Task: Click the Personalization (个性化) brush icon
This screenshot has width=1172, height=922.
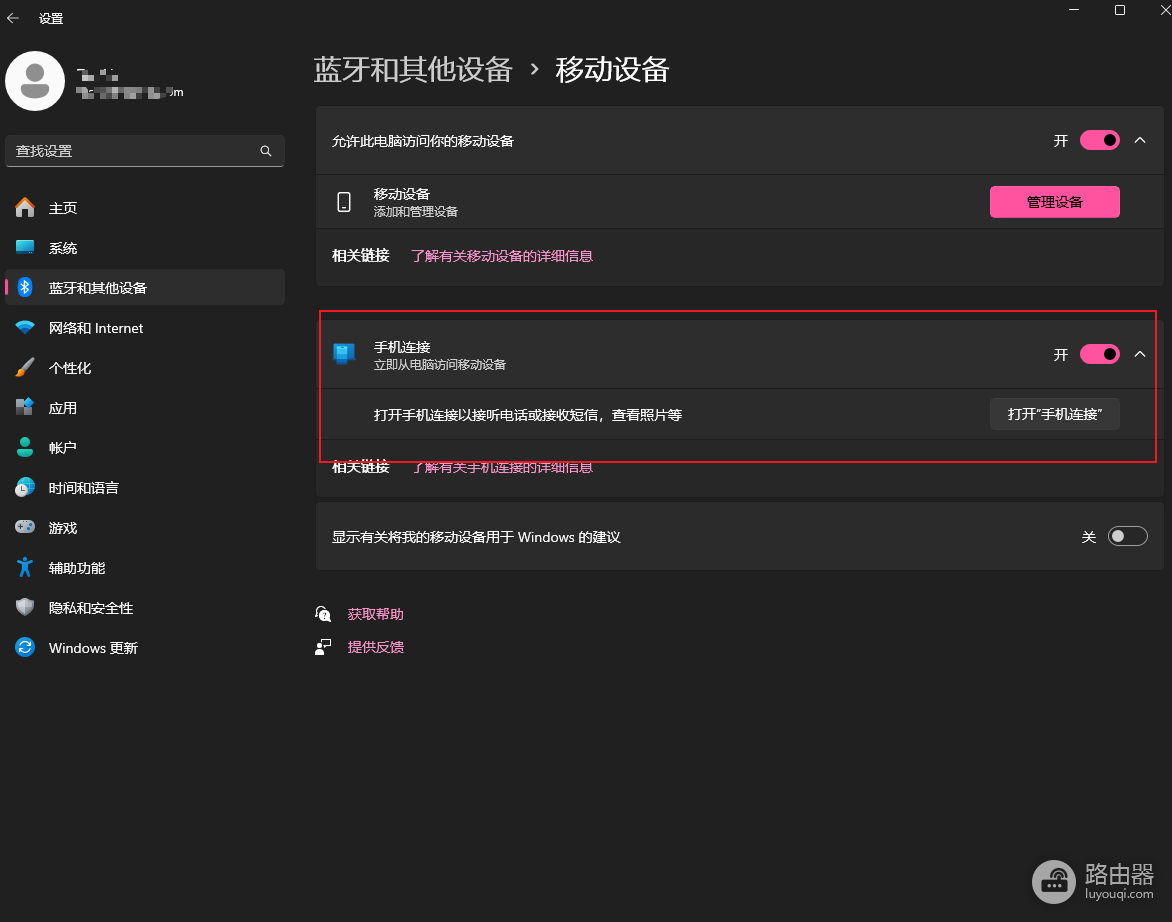Action: 25,368
